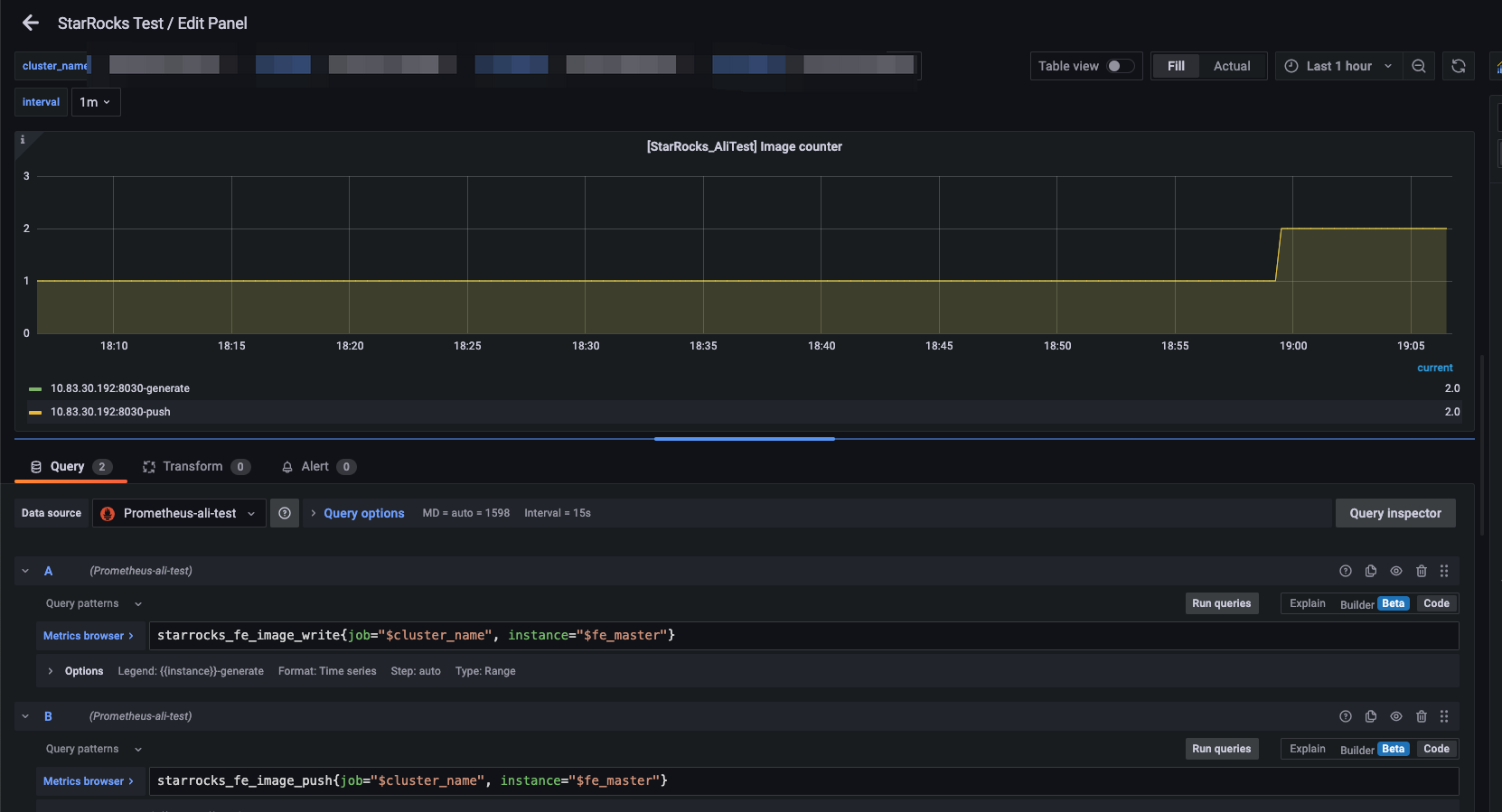This screenshot has width=1502, height=812.
Task: Click the yellow swatch for 10.83.30.192:8030-push series
Action: pyautogui.click(x=35, y=412)
